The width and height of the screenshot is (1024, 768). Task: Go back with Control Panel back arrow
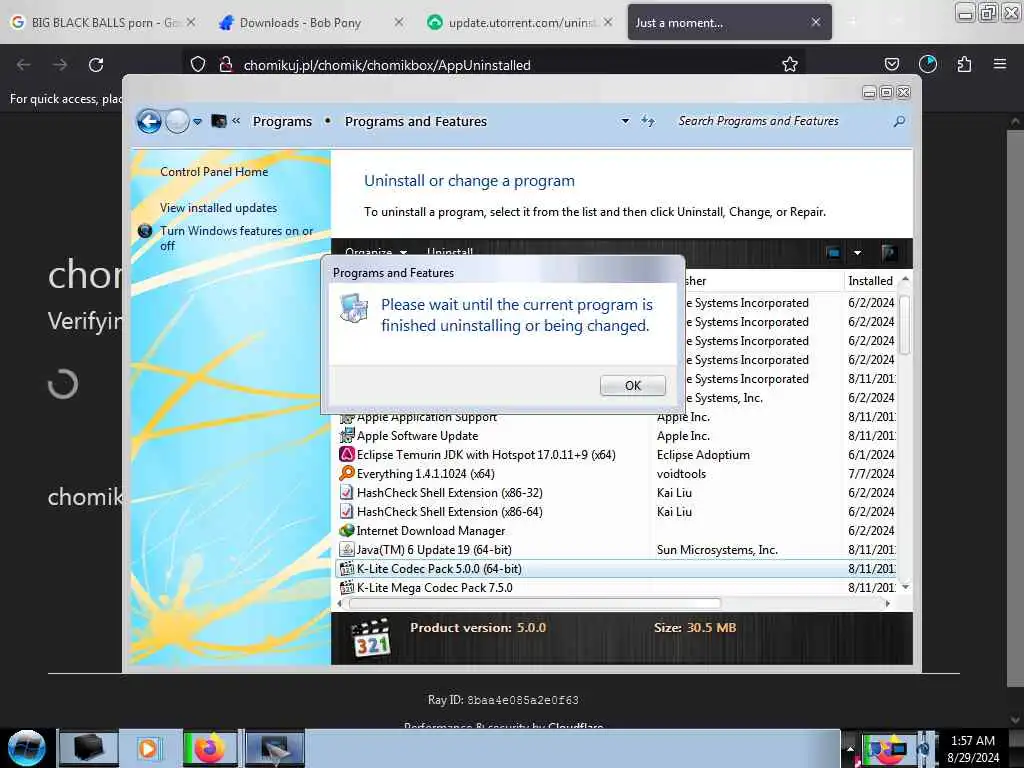(x=149, y=121)
